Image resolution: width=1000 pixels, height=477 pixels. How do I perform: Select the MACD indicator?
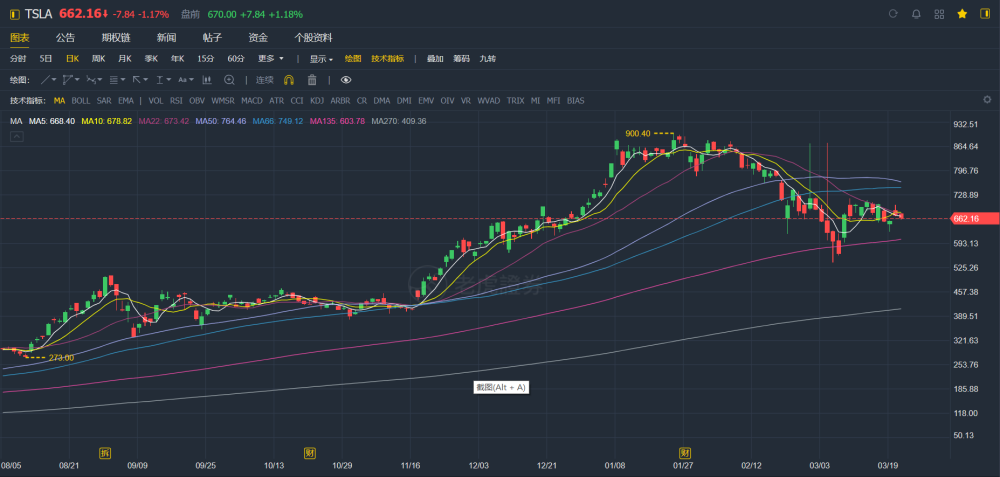tap(252, 100)
